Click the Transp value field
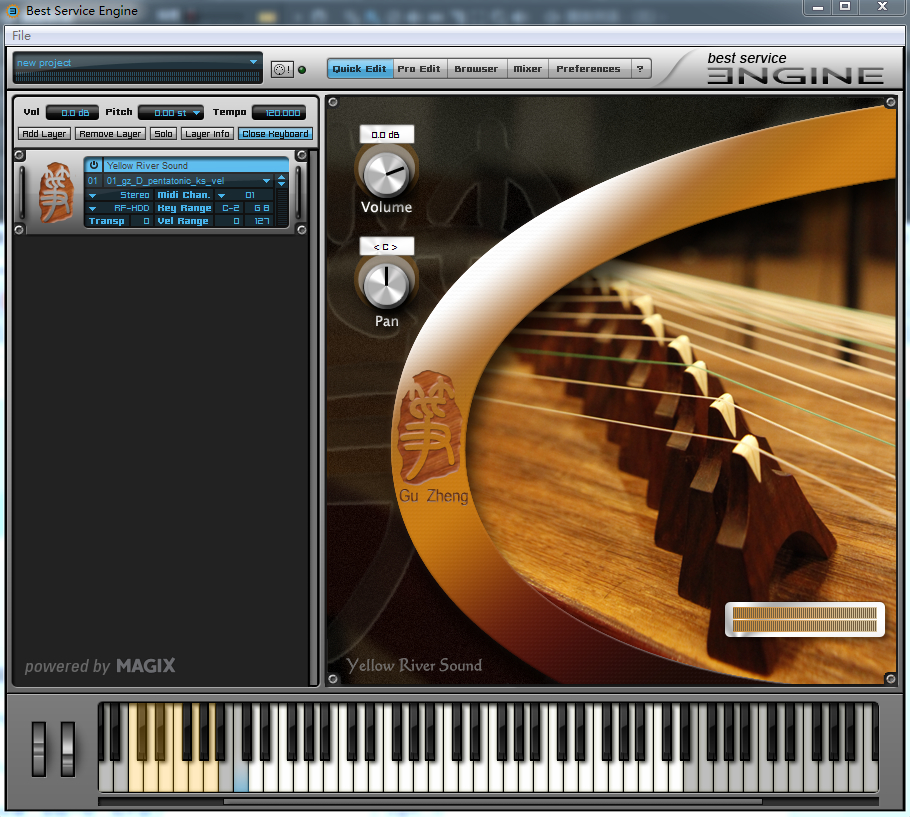 (141, 221)
